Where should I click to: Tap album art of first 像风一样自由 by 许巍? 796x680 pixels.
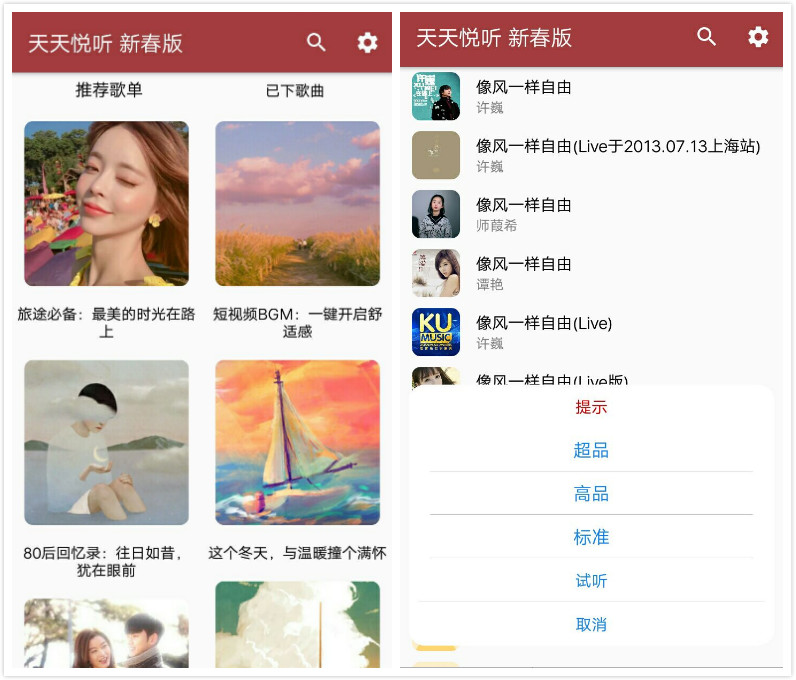click(x=436, y=96)
